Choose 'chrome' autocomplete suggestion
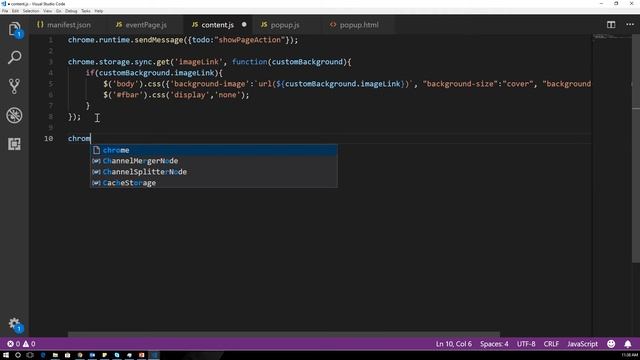 click(x=213, y=150)
